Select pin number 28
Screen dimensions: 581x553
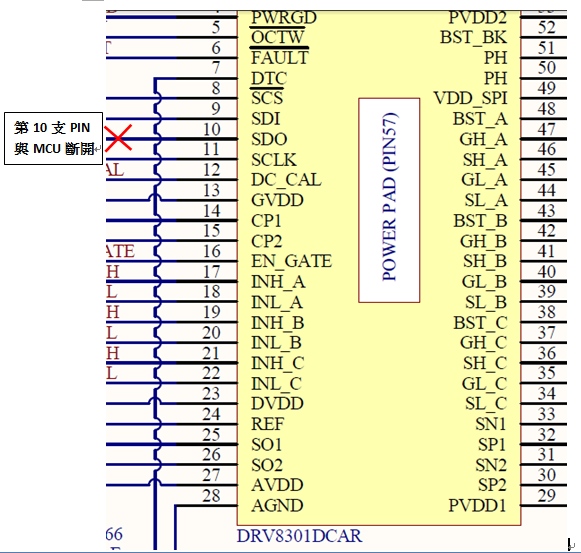[x=212, y=496]
